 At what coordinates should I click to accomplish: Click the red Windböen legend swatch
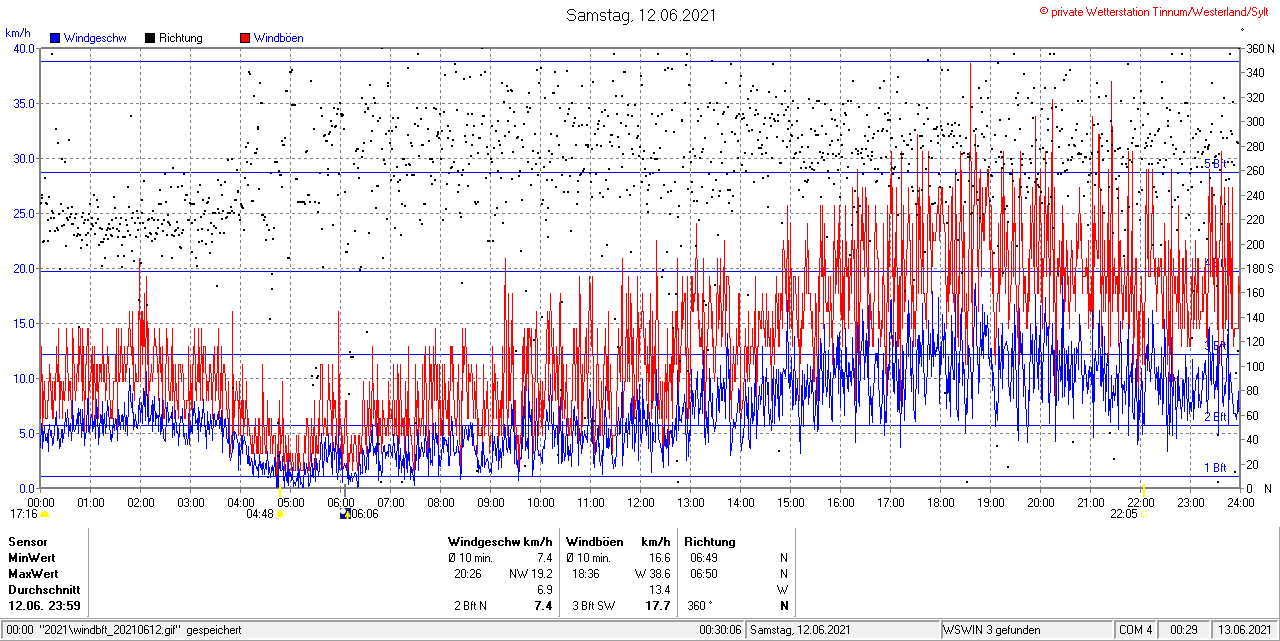245,38
